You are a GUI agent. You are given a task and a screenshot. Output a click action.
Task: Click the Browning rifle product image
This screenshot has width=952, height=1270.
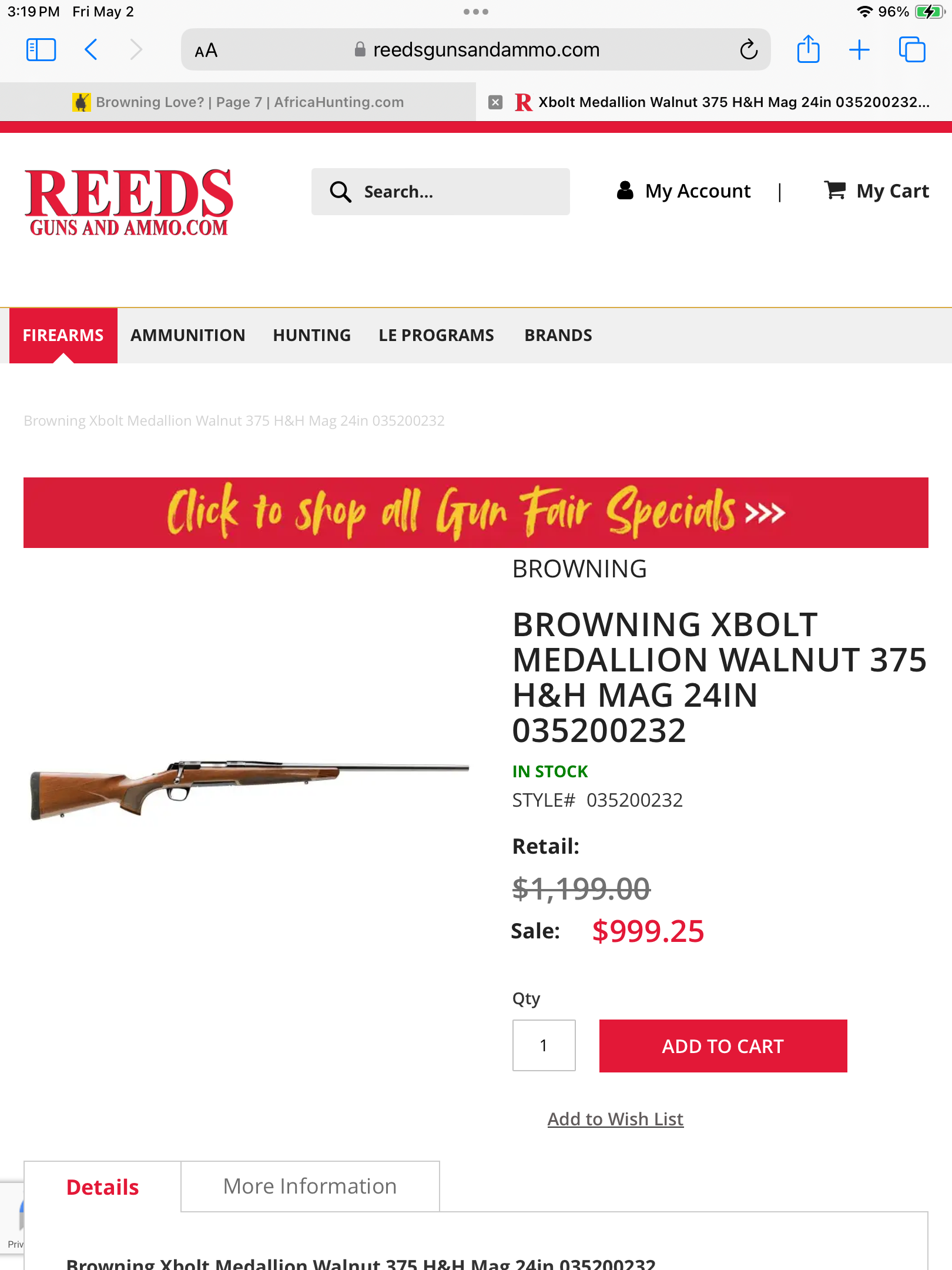(x=250, y=787)
